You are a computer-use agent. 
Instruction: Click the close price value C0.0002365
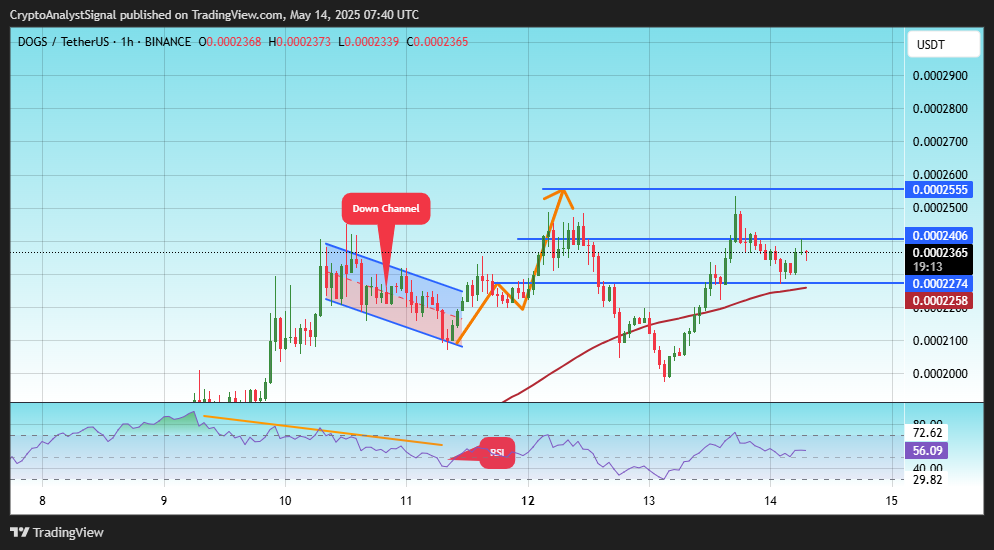pyautogui.click(x=437, y=42)
